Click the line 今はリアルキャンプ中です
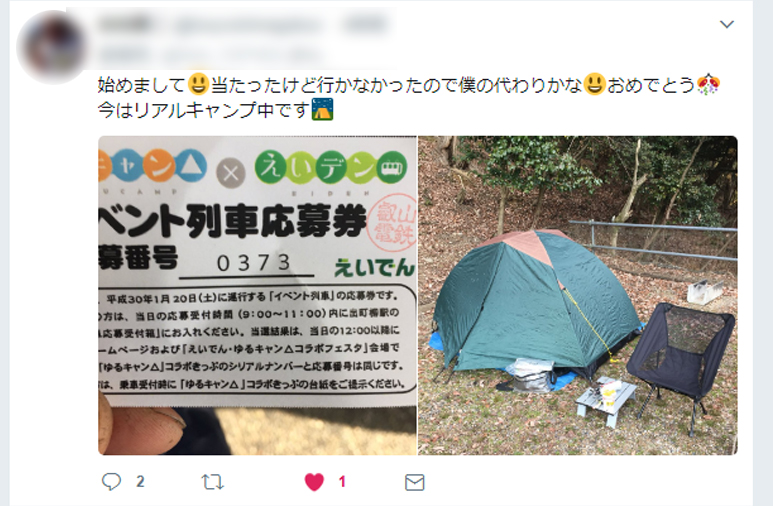The image size is (773, 506). click(x=204, y=109)
